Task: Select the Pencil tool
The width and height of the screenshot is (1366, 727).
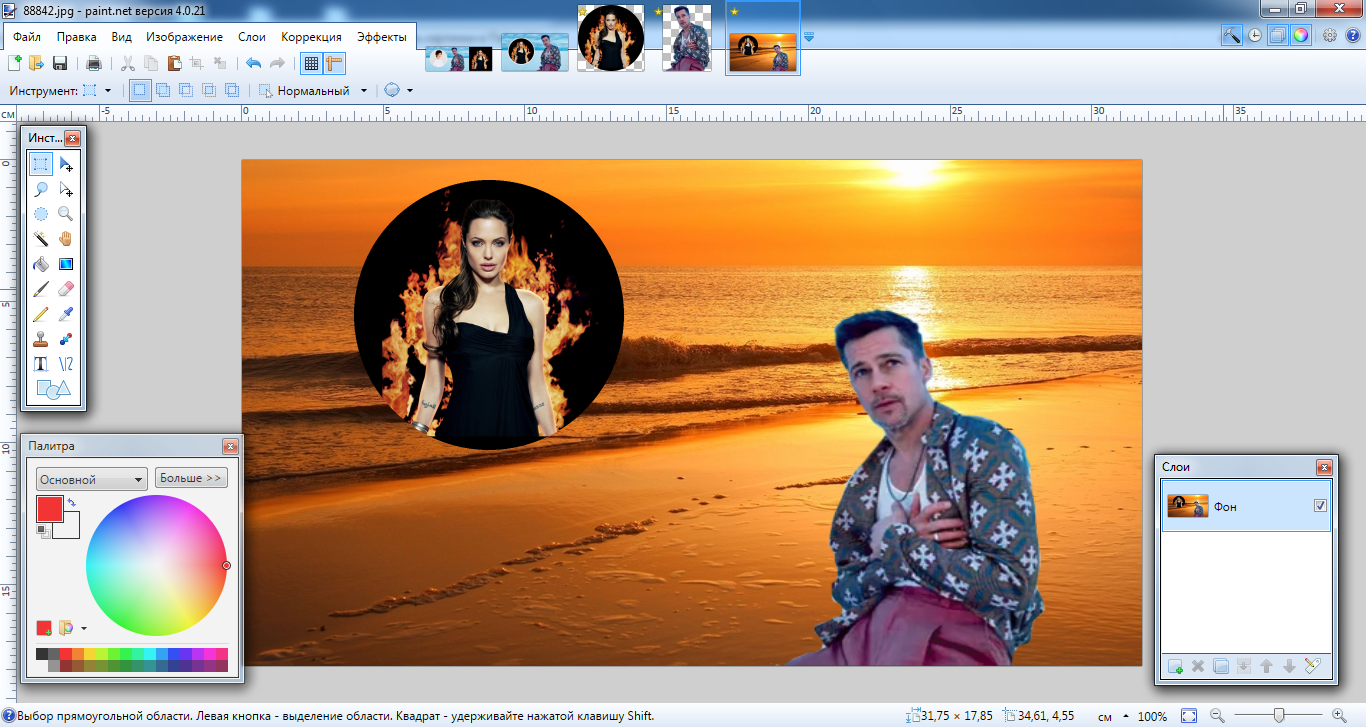Action: pyautogui.click(x=41, y=314)
